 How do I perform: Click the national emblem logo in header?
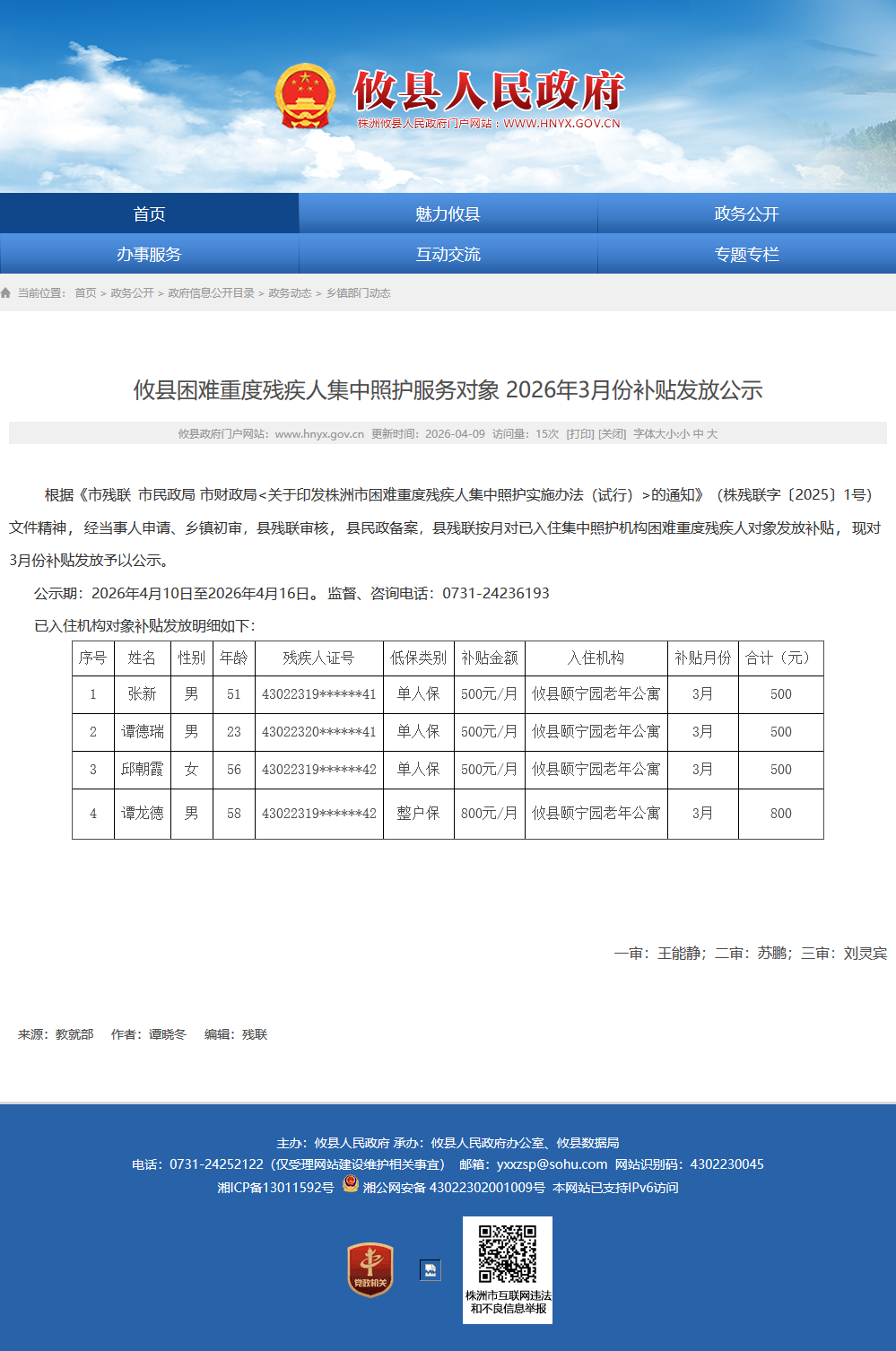point(305,97)
